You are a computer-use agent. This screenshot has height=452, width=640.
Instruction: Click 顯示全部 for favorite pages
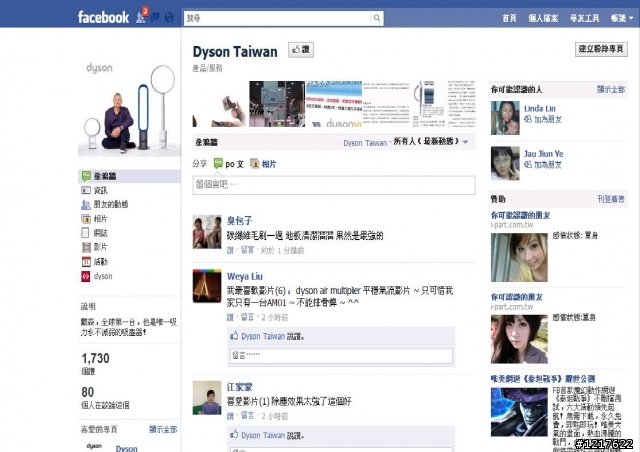pos(163,430)
